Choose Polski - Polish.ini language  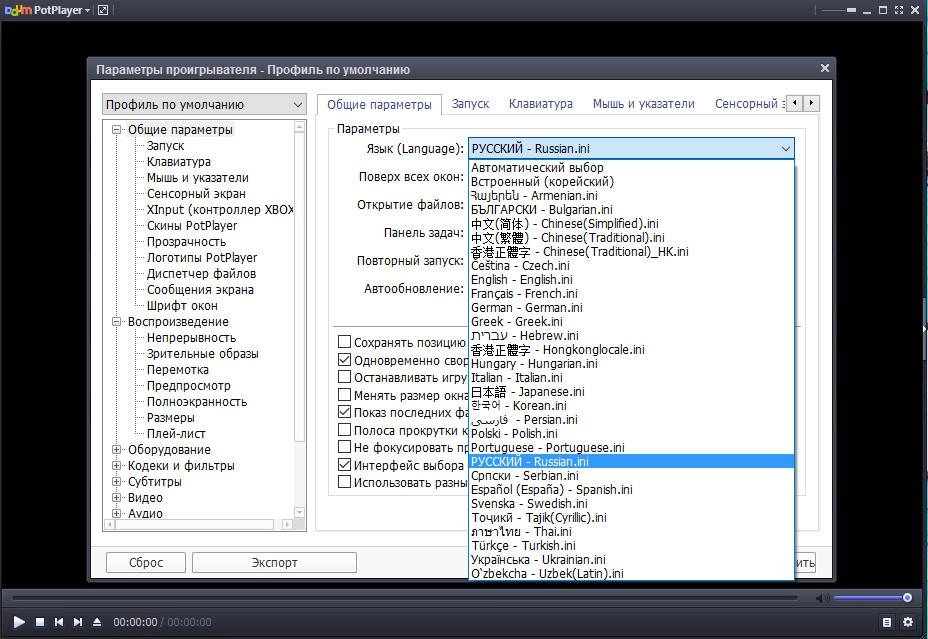coord(631,434)
